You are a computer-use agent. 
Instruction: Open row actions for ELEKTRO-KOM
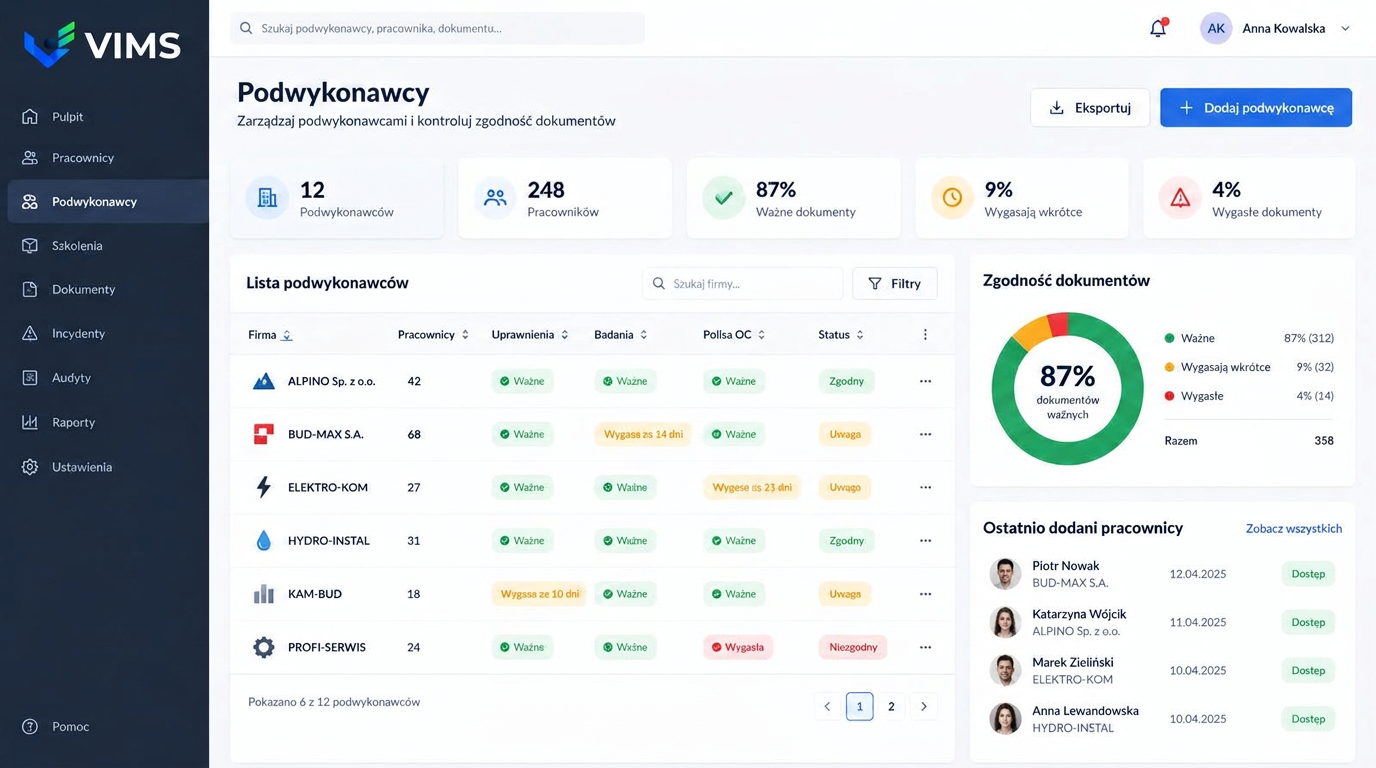pyautogui.click(x=925, y=487)
